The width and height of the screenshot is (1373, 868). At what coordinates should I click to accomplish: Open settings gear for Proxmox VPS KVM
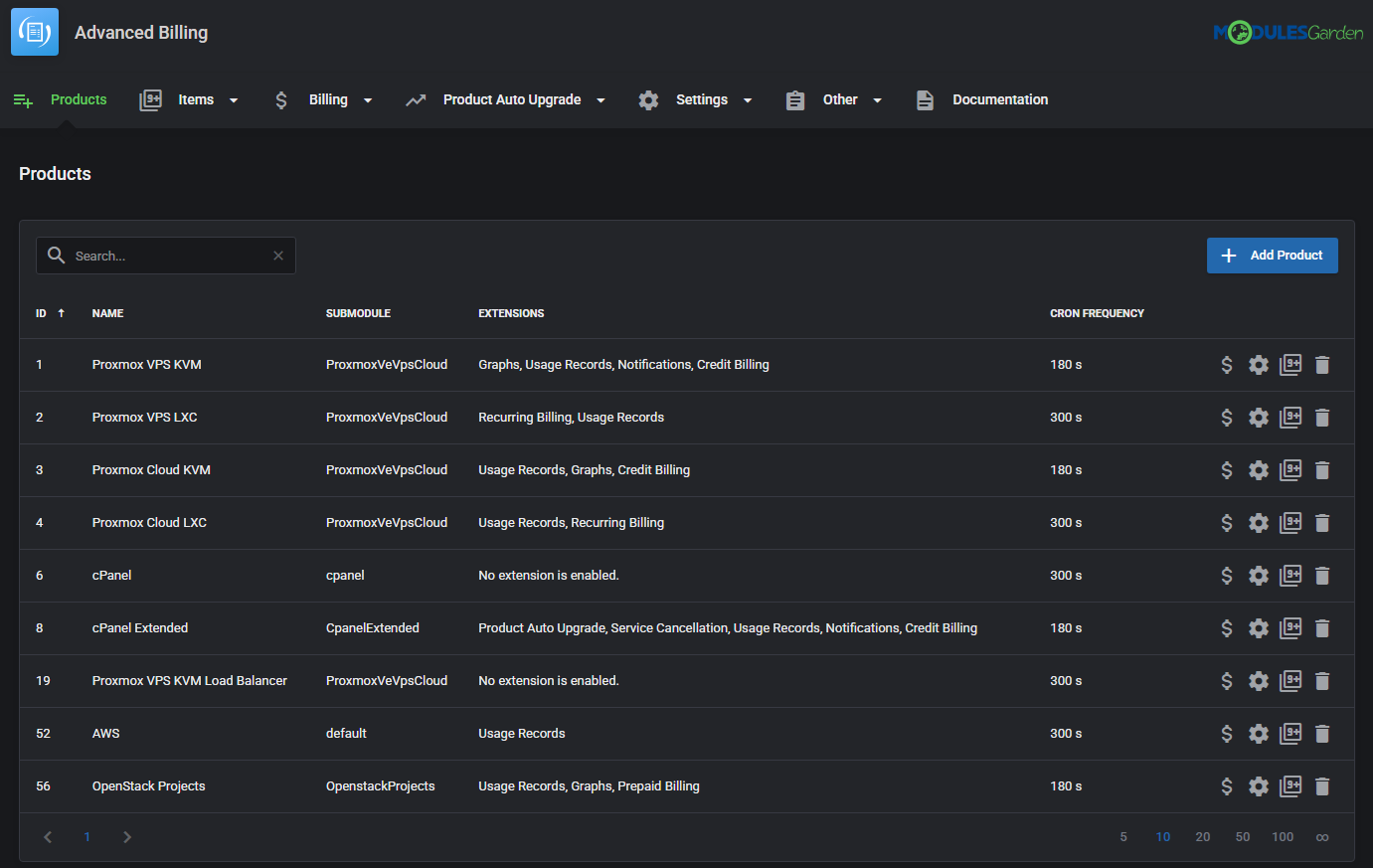tap(1259, 365)
